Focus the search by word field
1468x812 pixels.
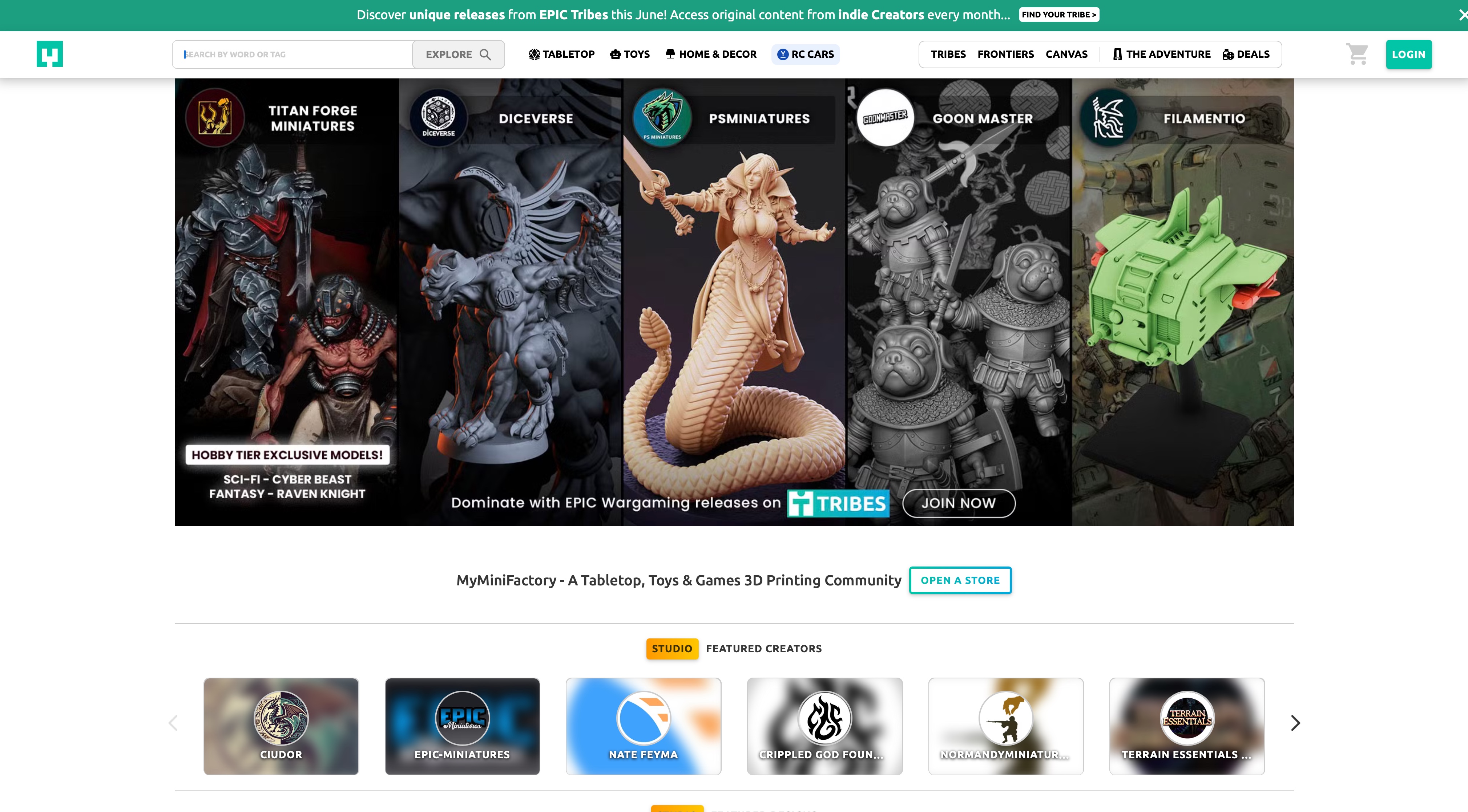(293, 55)
